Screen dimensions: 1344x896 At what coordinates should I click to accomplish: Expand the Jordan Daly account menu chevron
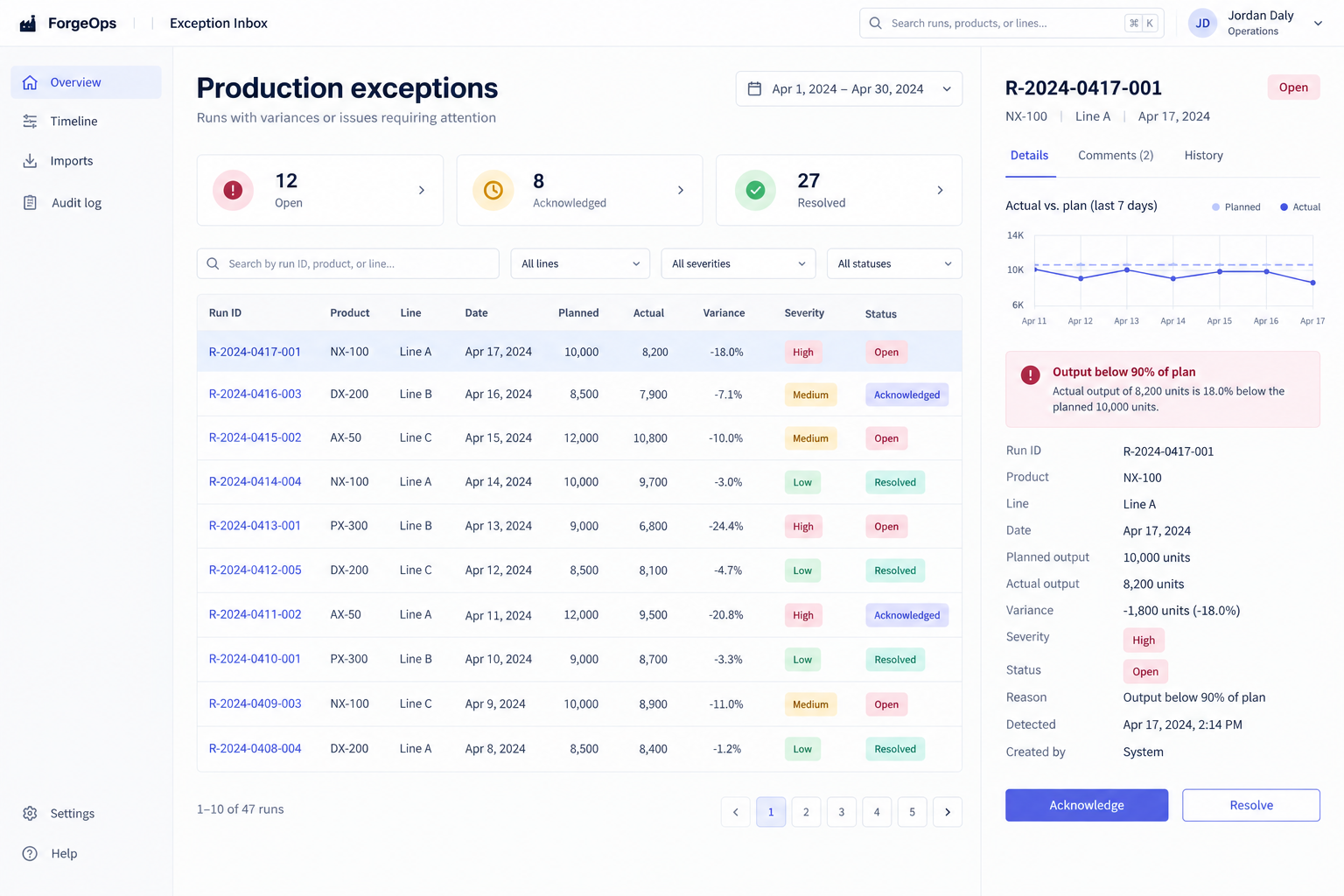click(1318, 24)
